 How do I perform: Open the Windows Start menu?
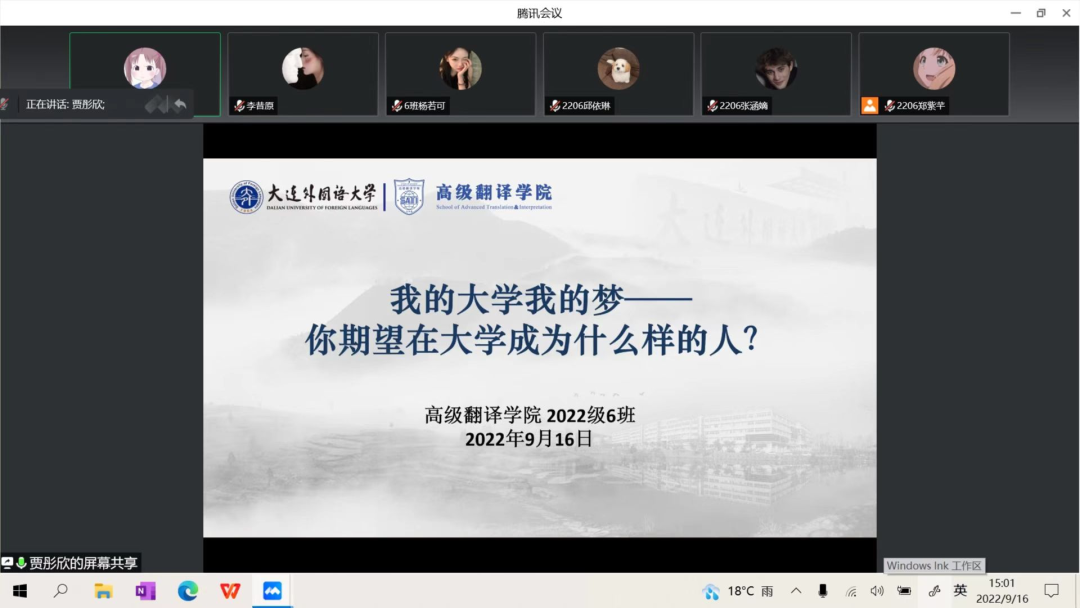coord(19,591)
